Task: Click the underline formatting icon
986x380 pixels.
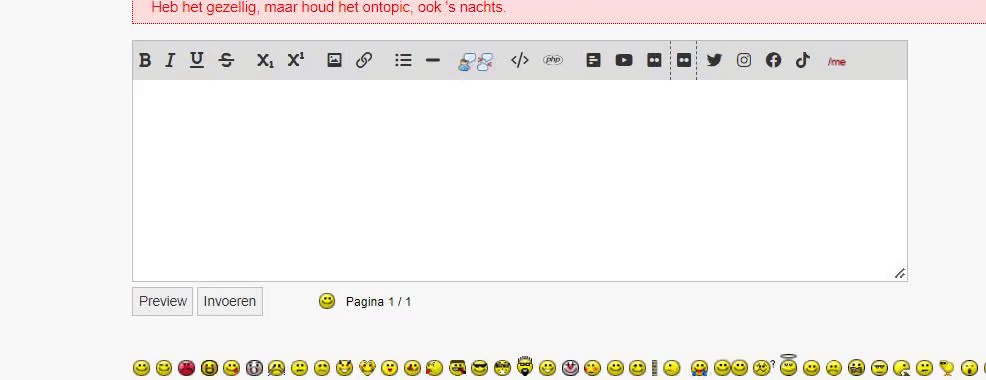Action: [x=197, y=60]
